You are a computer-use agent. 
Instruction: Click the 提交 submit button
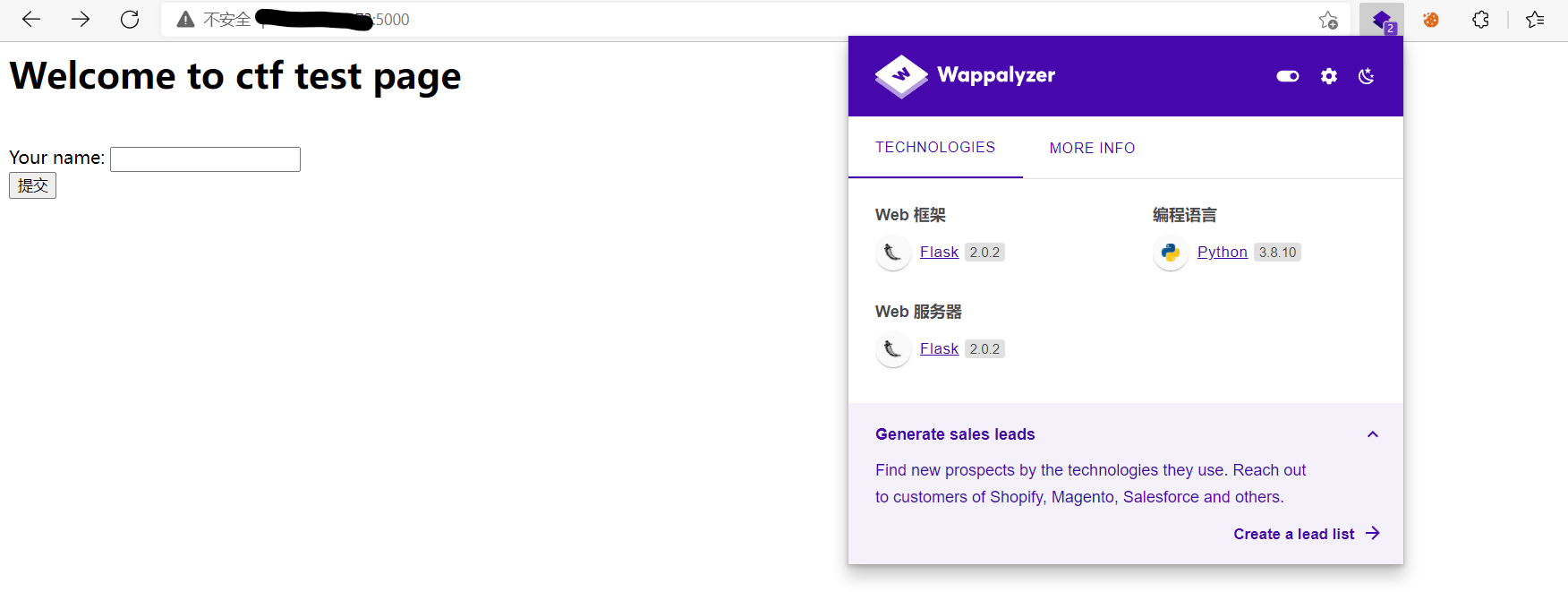pos(32,185)
